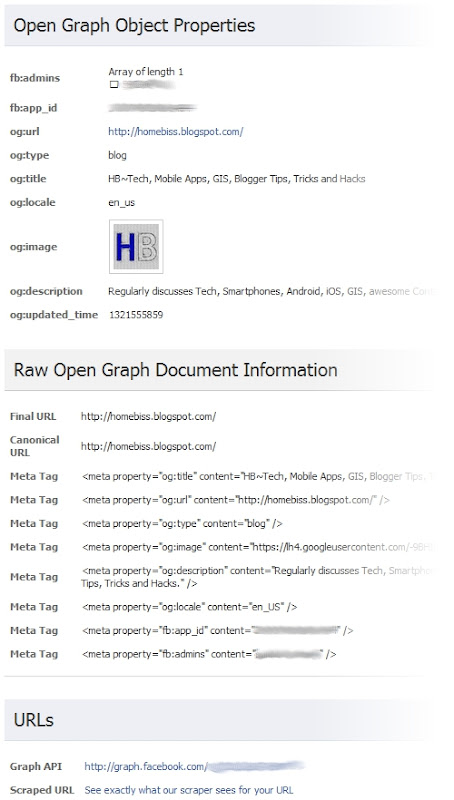Click the og:title value starting 'HB~Tech, Mobile Apps'
The width and height of the screenshot is (454, 800).
(237, 179)
